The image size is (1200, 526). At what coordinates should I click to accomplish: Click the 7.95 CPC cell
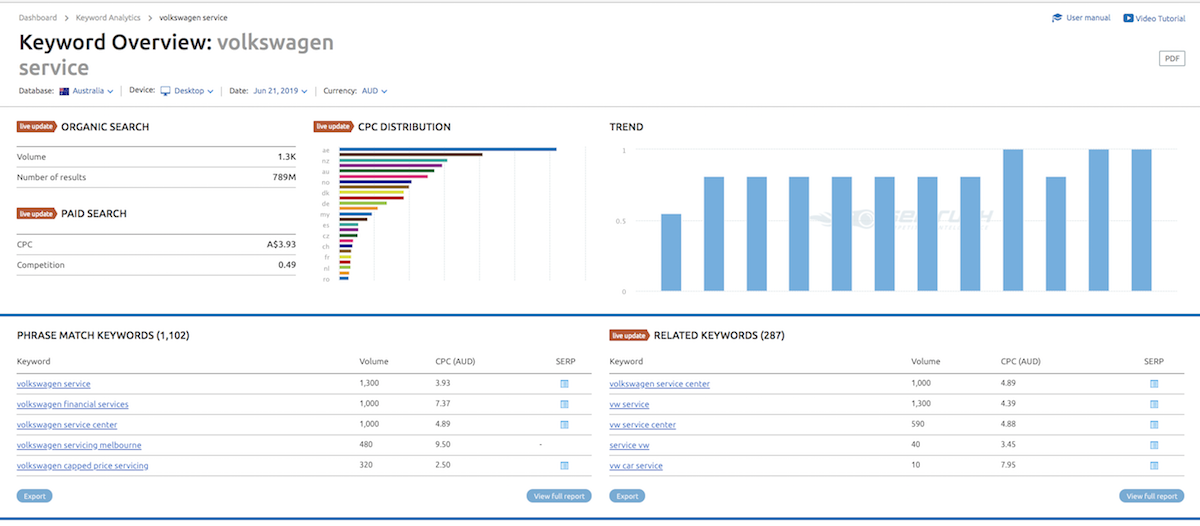1010,466
